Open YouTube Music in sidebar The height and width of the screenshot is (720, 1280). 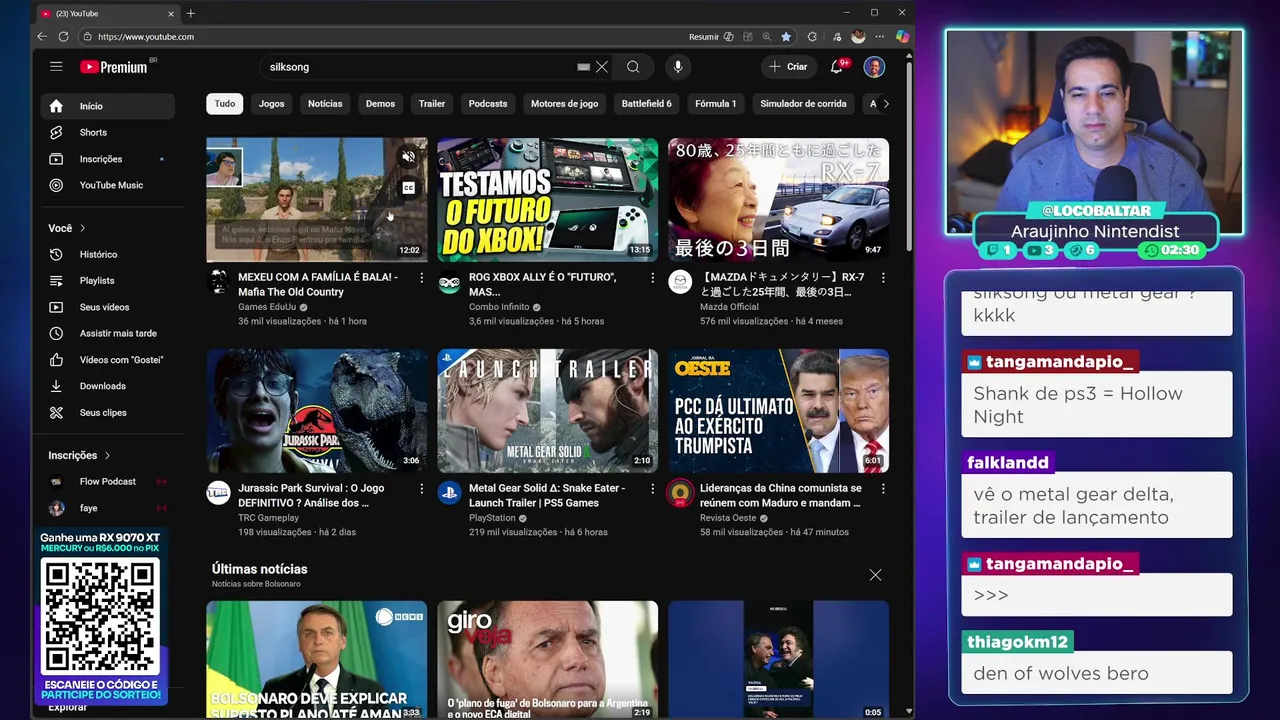click(x=108, y=185)
